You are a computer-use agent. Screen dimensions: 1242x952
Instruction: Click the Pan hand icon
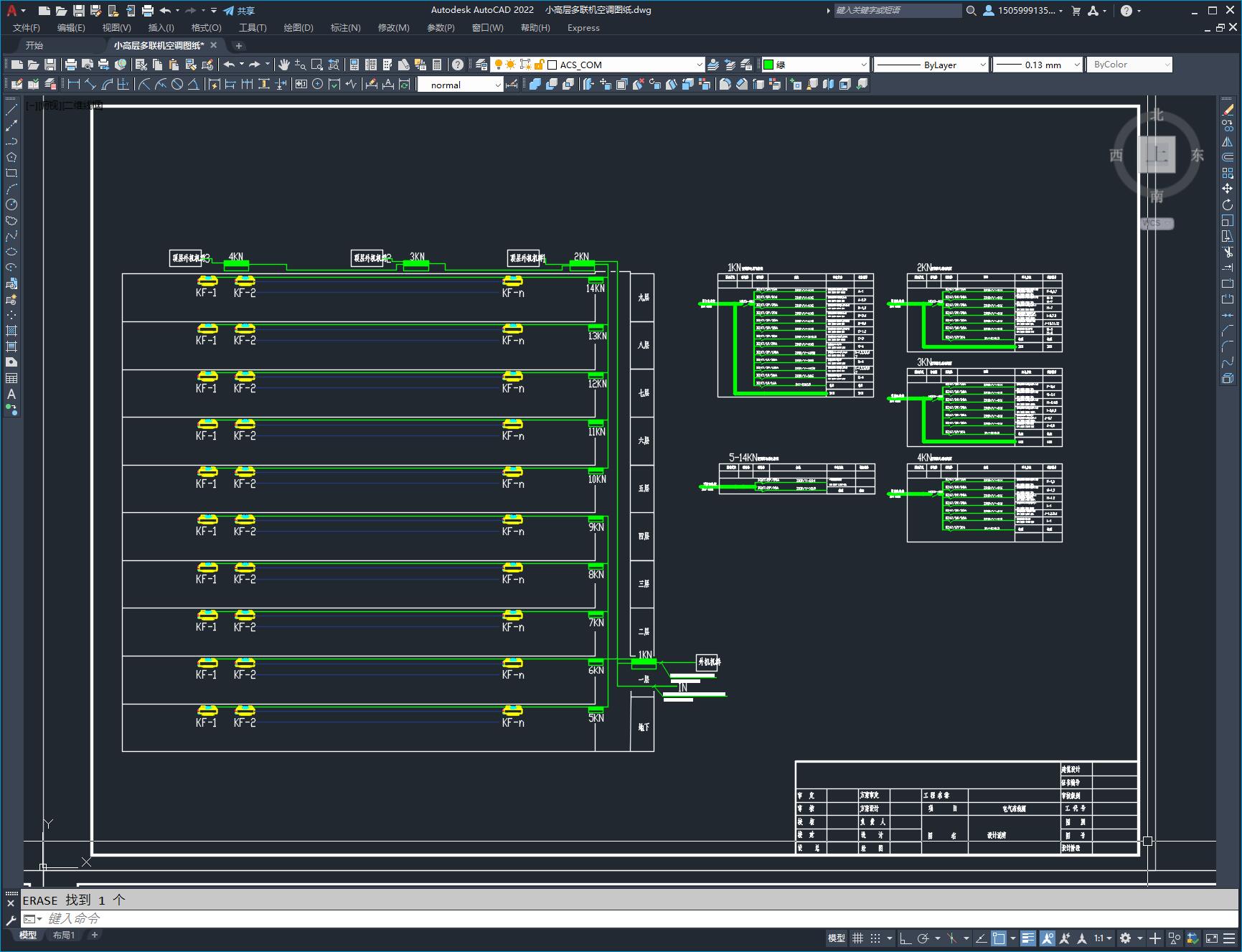(x=284, y=65)
